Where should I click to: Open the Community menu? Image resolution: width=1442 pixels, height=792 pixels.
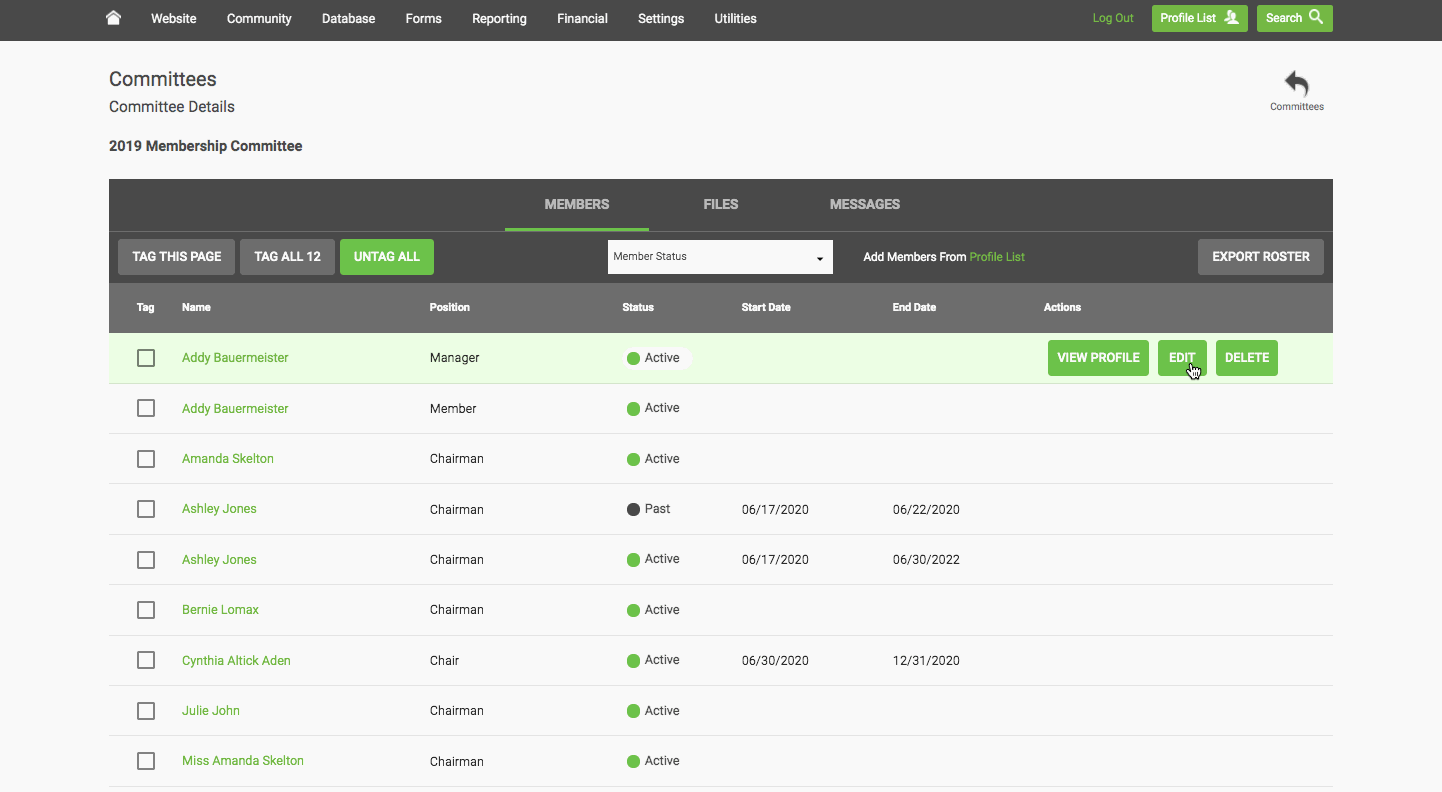tap(259, 18)
